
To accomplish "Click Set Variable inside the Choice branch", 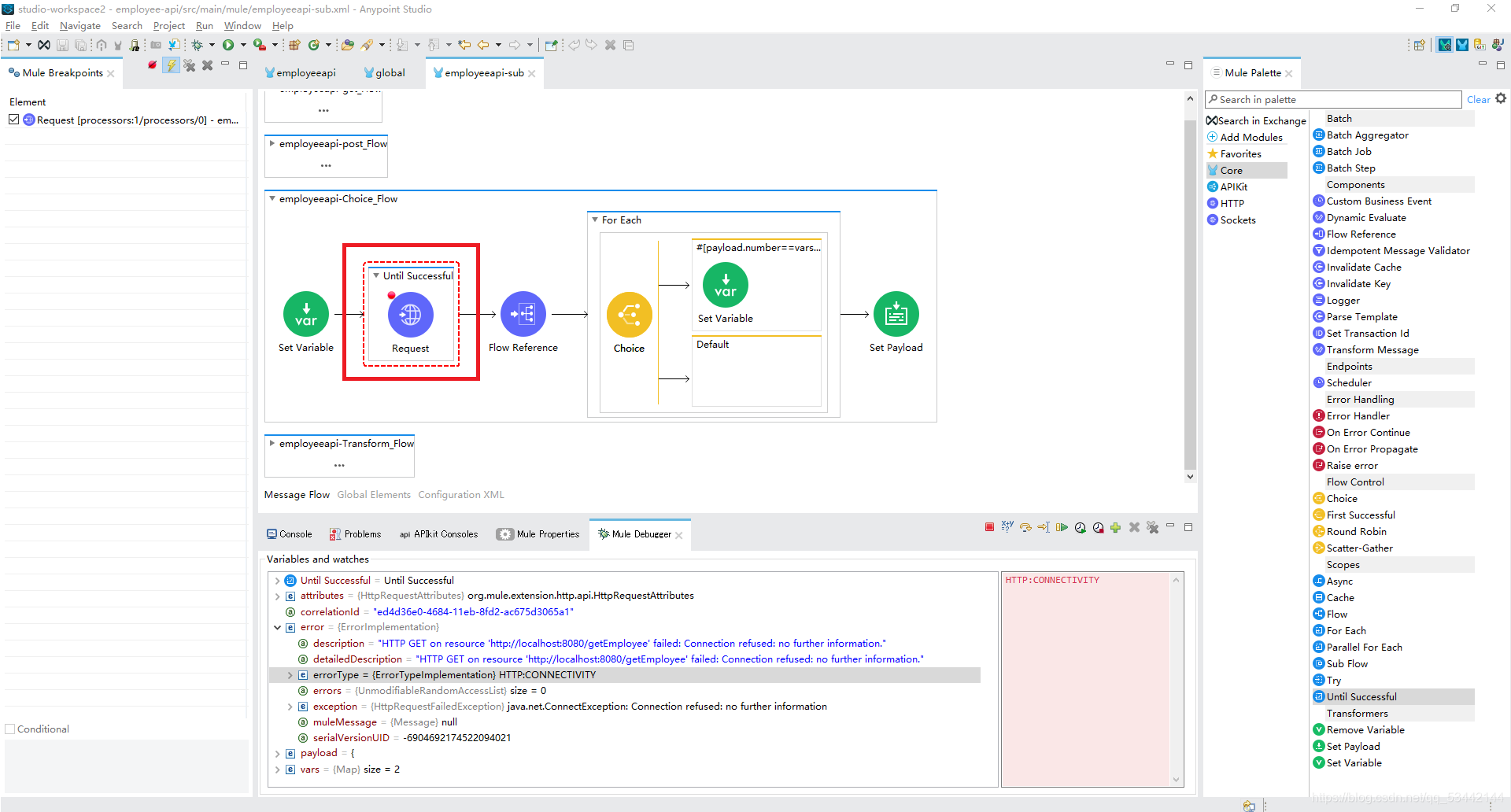I will click(725, 285).
